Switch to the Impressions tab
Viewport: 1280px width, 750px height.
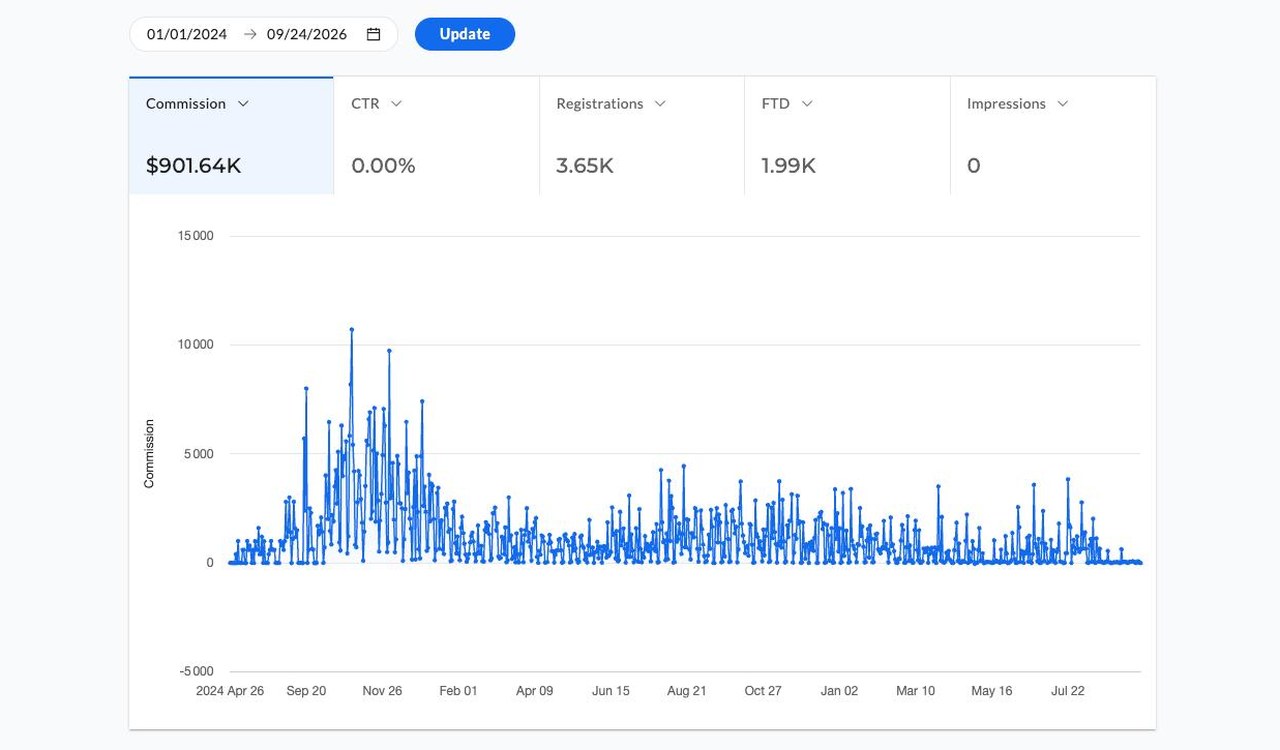(x=1053, y=135)
